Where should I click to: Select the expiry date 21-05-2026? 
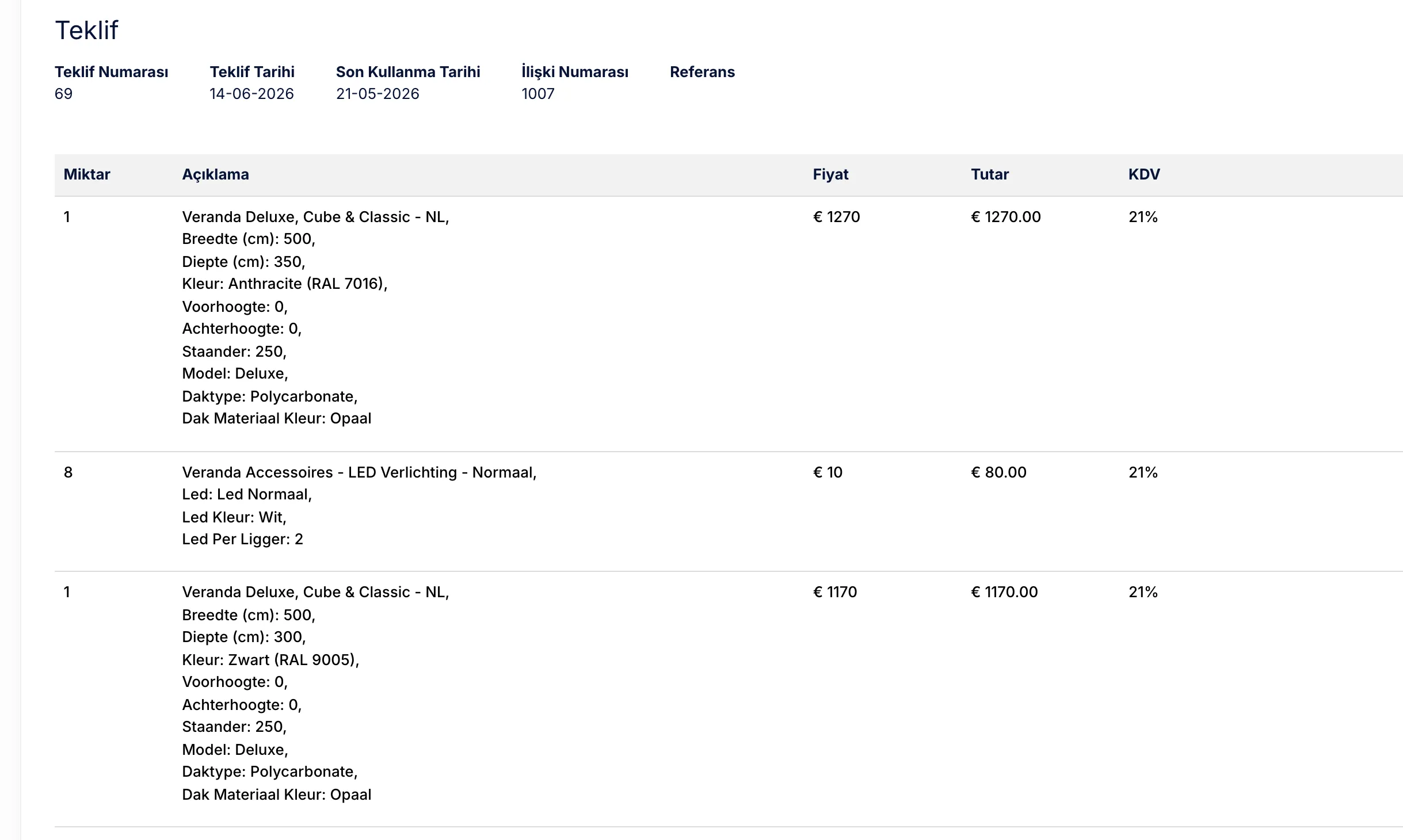(378, 94)
